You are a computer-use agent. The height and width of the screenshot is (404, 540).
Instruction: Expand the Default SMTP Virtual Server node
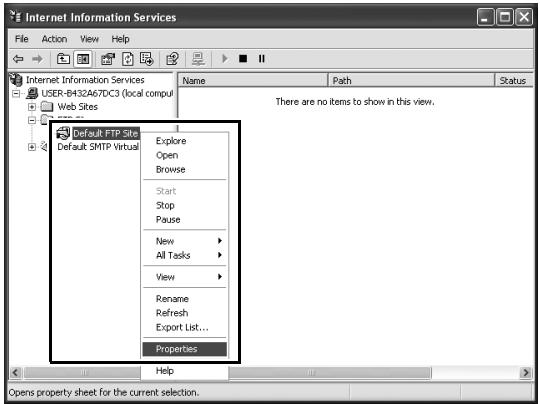[x=32, y=147]
